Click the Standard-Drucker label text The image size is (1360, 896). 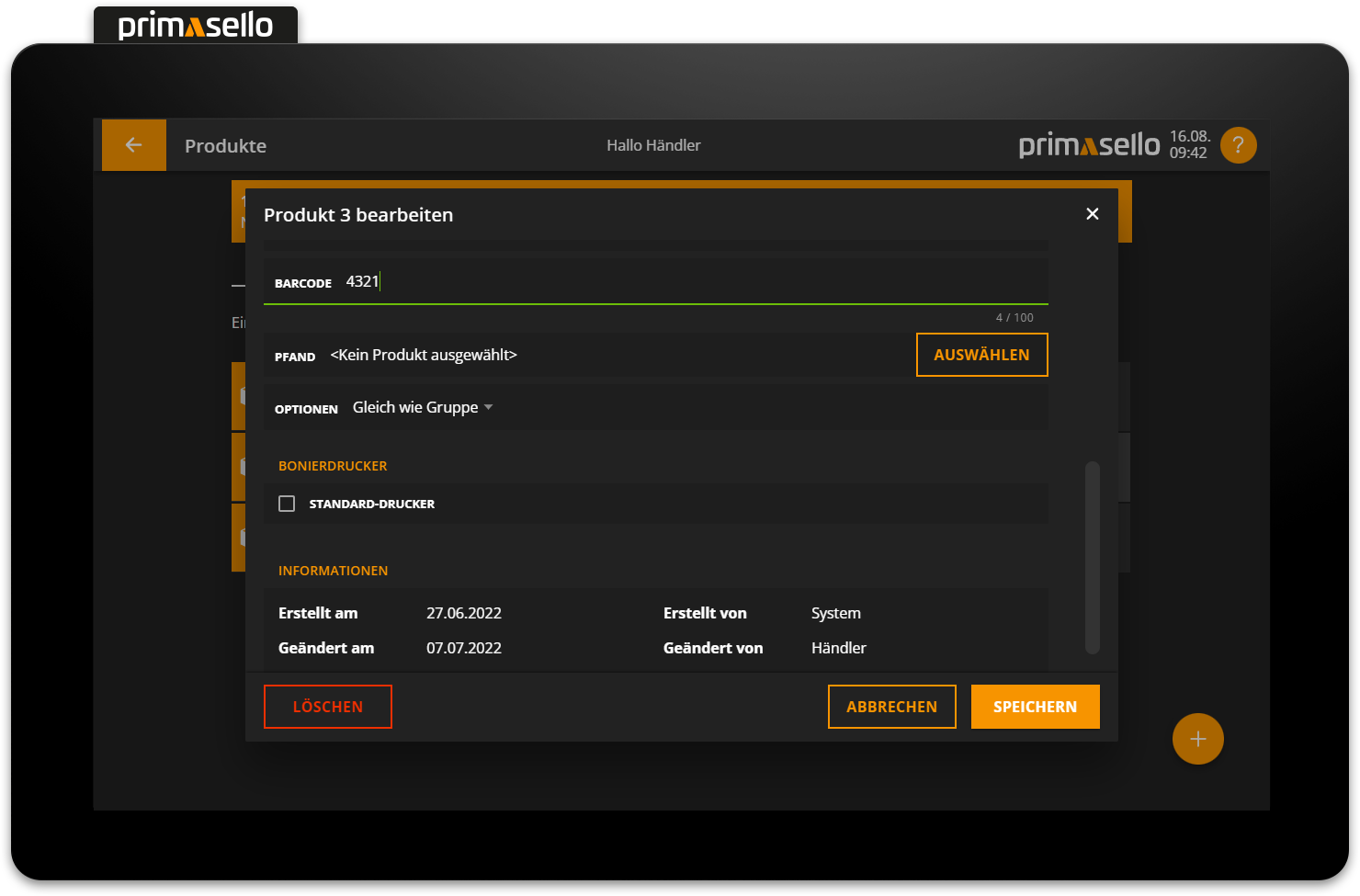click(x=372, y=505)
